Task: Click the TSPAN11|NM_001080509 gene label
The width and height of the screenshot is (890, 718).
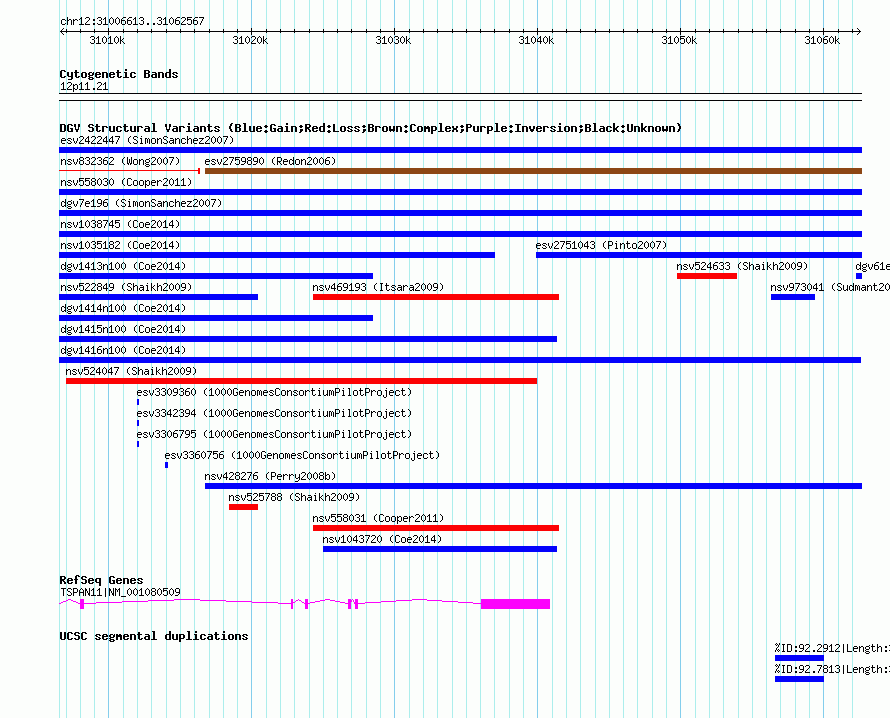Action: (x=120, y=592)
